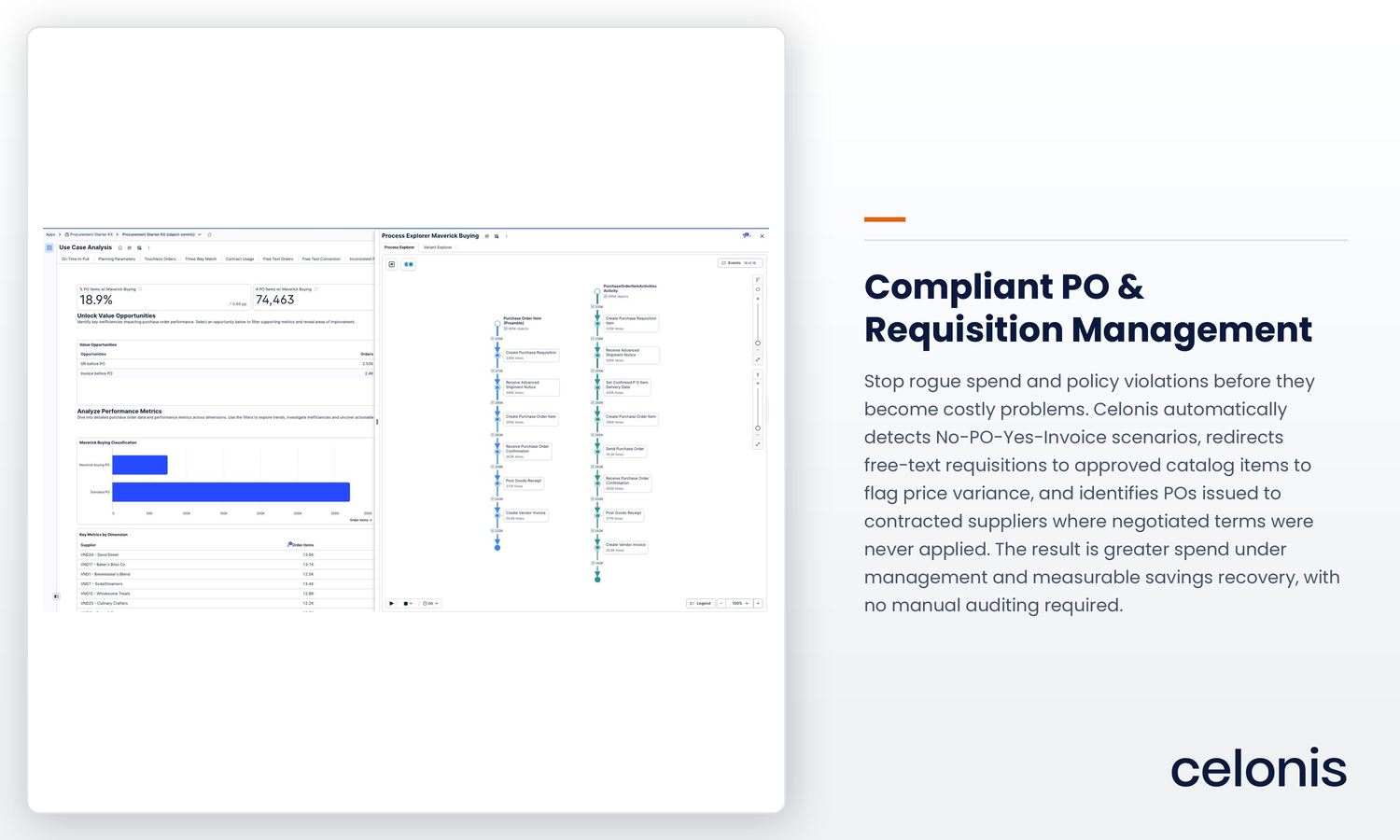Show the process graph Legend
The image size is (1400, 840).
[x=700, y=603]
